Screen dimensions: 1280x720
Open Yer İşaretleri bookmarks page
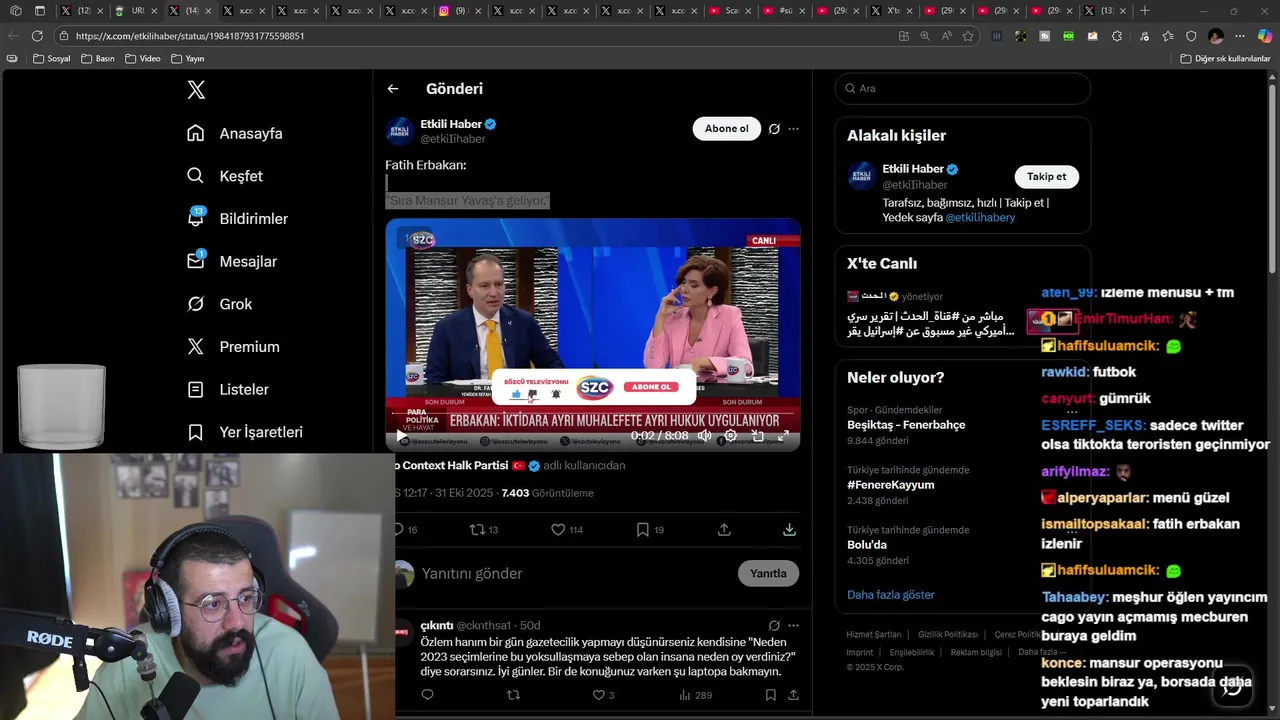pos(245,432)
